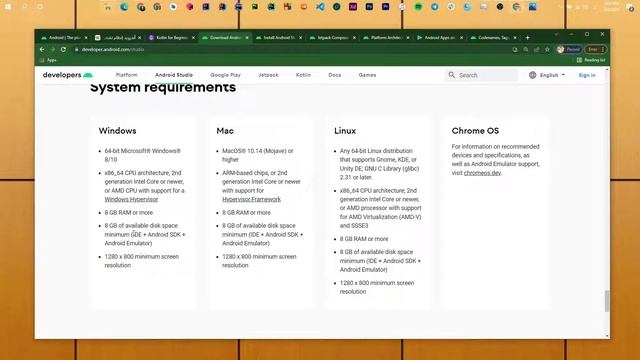Click "8 GB RAM or more" under Linux
This screenshot has width=640, height=360.
pyautogui.click(x=364, y=239)
